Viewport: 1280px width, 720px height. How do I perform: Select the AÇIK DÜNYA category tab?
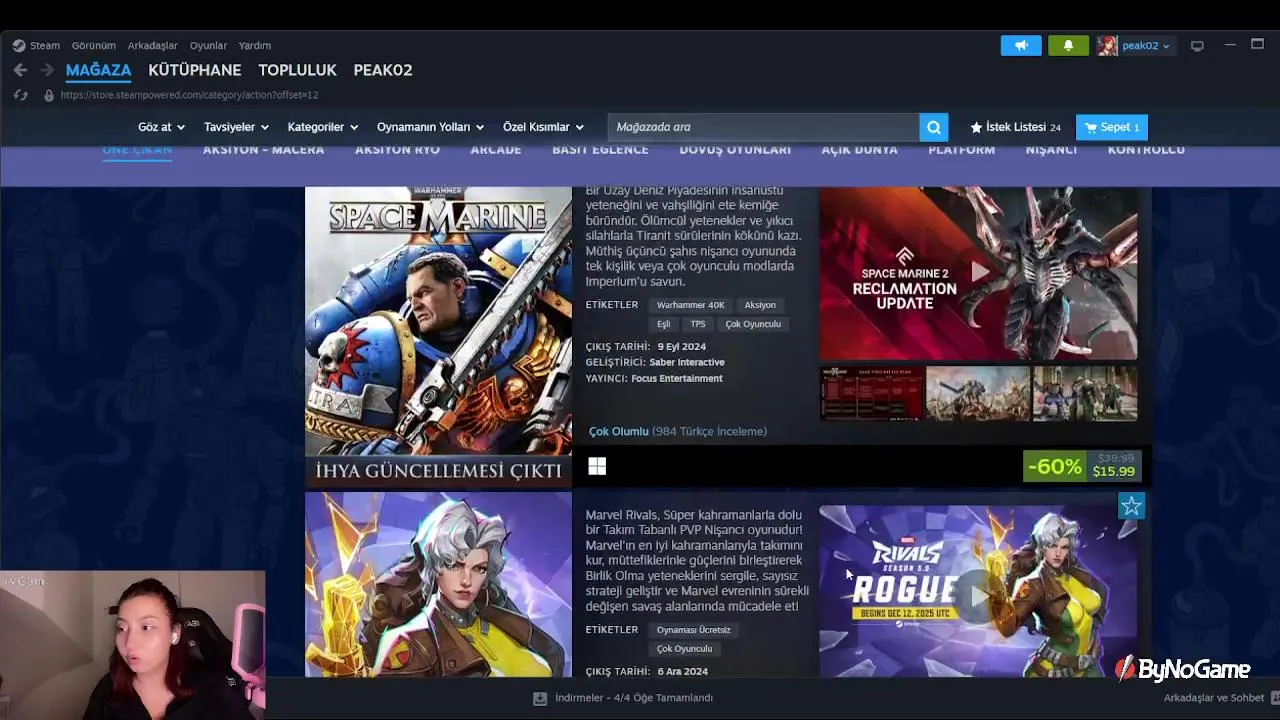(859, 150)
